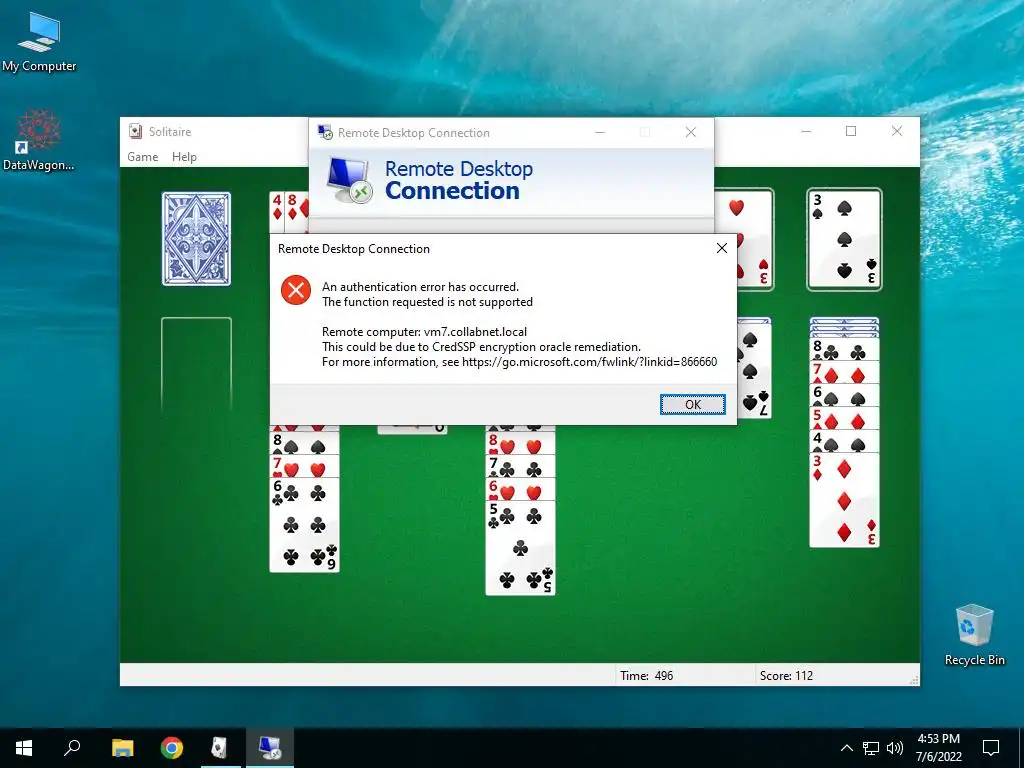Image resolution: width=1024 pixels, height=768 pixels.
Task: Close the authentication error dialog
Action: [x=722, y=248]
